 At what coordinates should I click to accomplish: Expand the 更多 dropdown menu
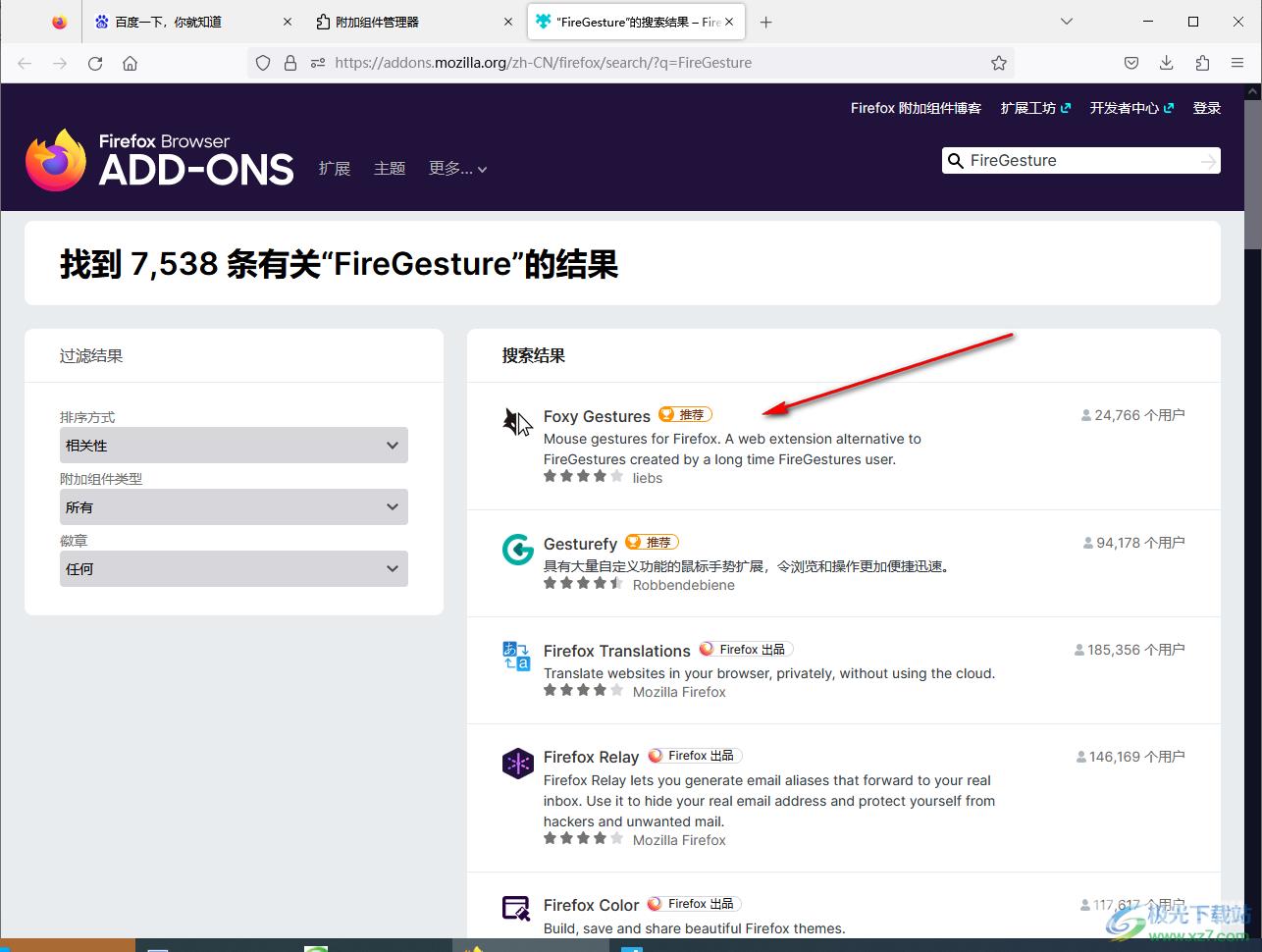pos(458,169)
